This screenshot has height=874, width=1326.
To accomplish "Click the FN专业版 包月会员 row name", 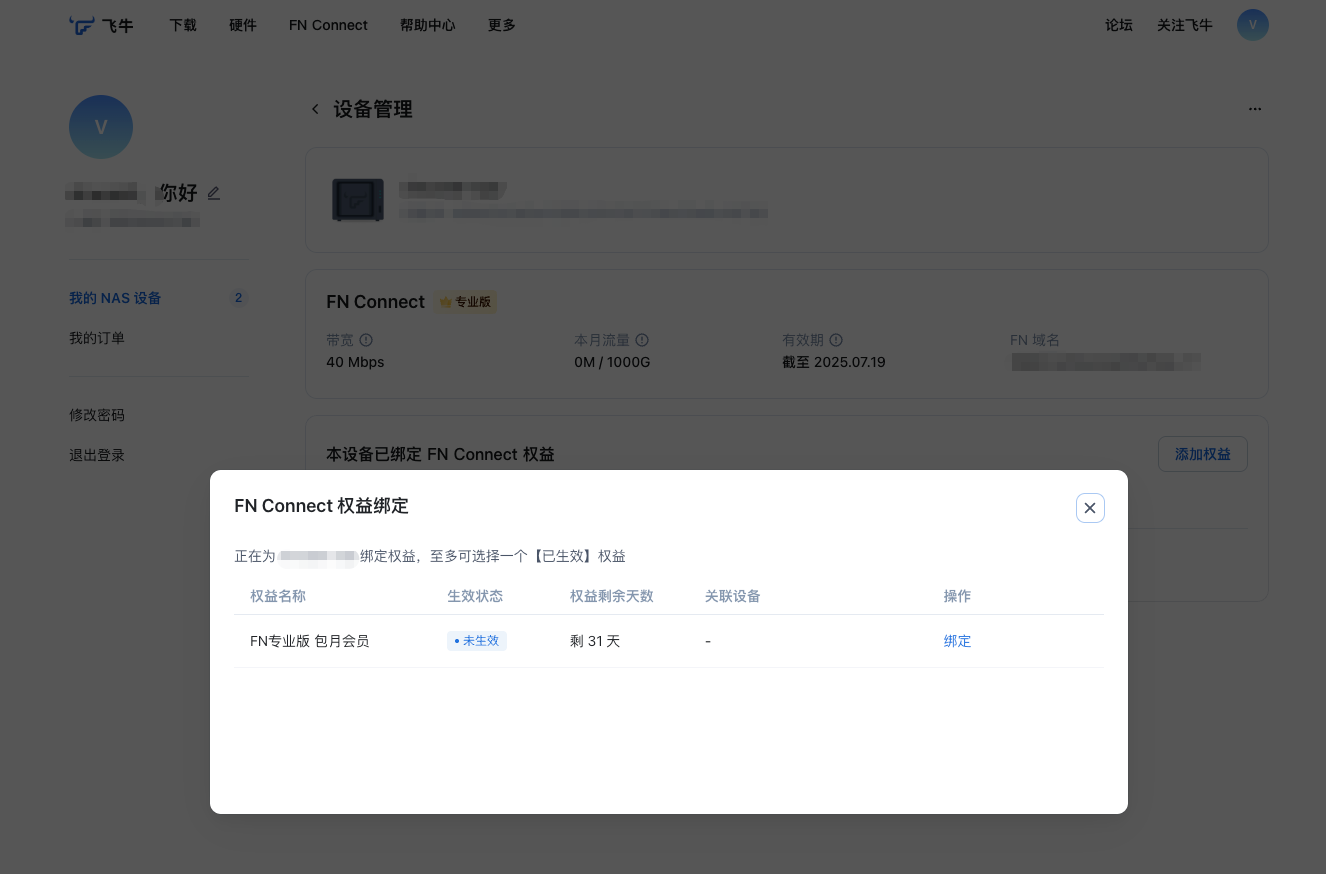I will point(310,641).
